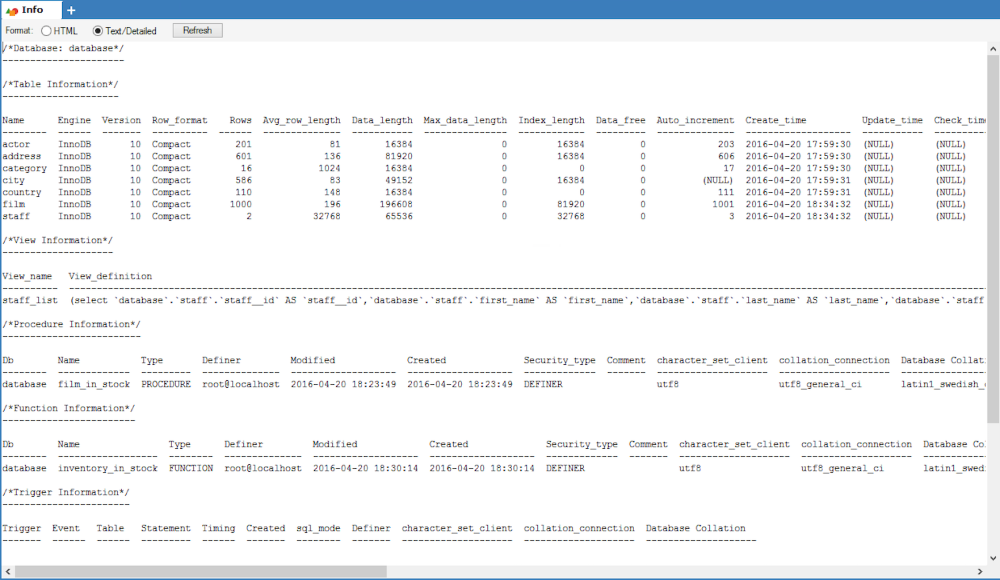This screenshot has height=580, width=1000.
Task: Click the Refresh button
Action: pos(198,31)
